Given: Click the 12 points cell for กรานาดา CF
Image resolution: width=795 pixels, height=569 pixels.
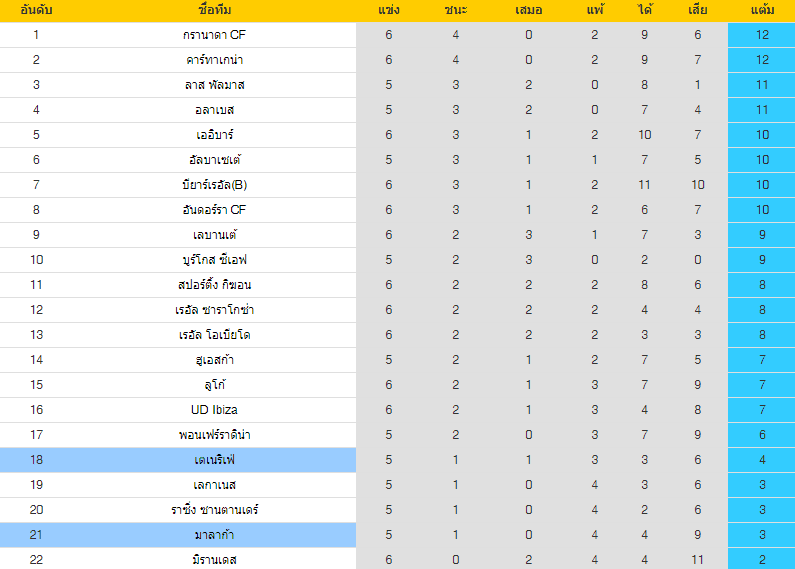Looking at the screenshot, I should pos(762,34).
